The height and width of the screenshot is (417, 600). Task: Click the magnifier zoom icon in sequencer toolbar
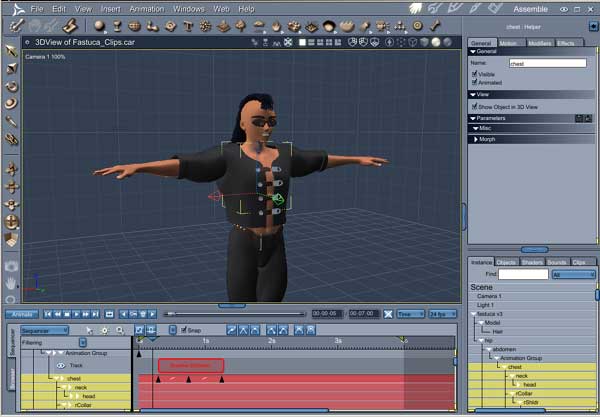click(120, 329)
